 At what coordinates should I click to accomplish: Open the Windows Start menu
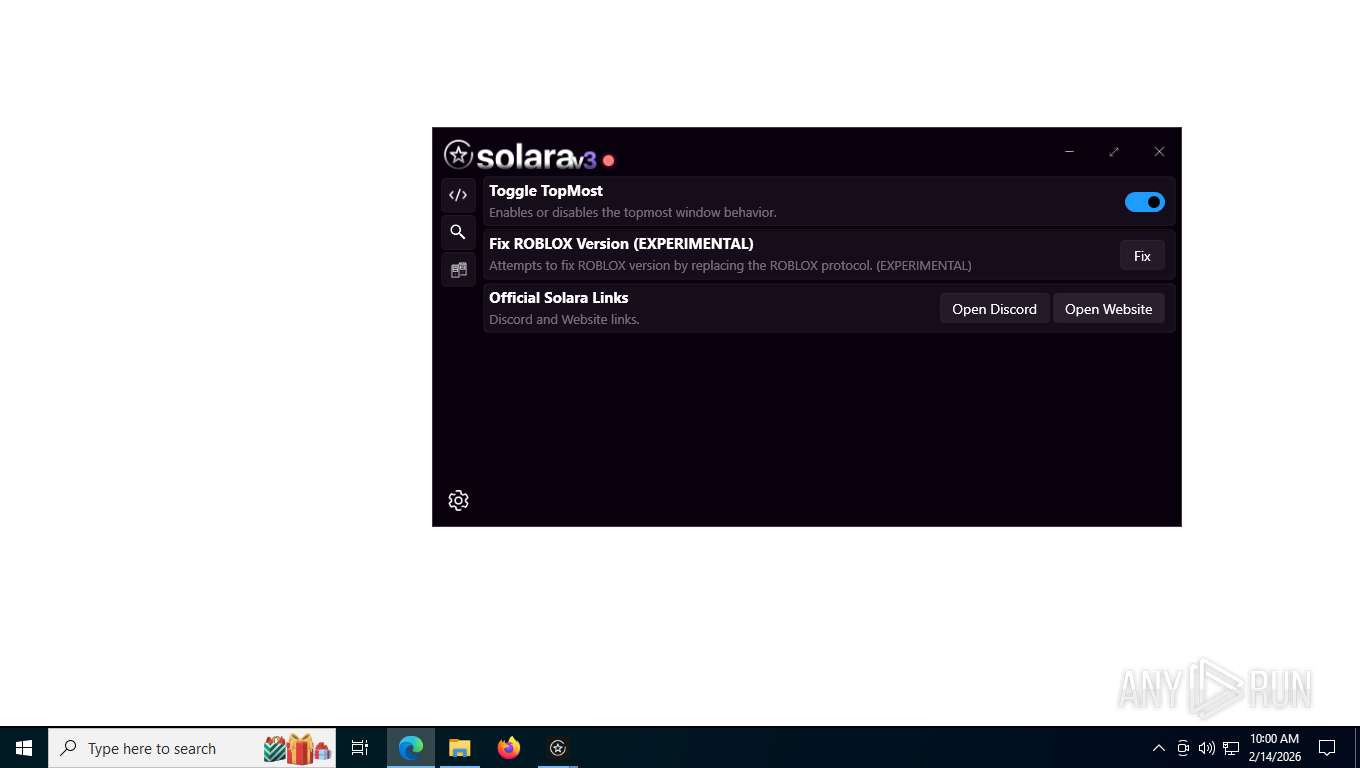(24, 748)
